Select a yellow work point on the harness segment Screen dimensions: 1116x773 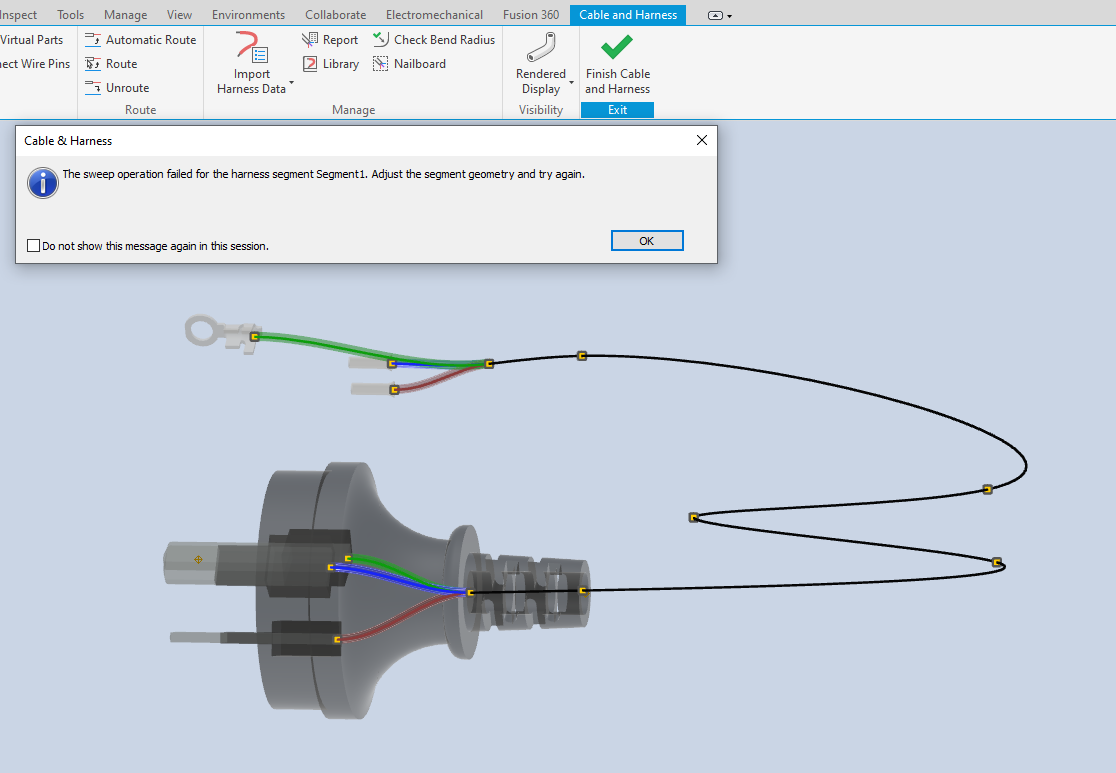(x=581, y=354)
